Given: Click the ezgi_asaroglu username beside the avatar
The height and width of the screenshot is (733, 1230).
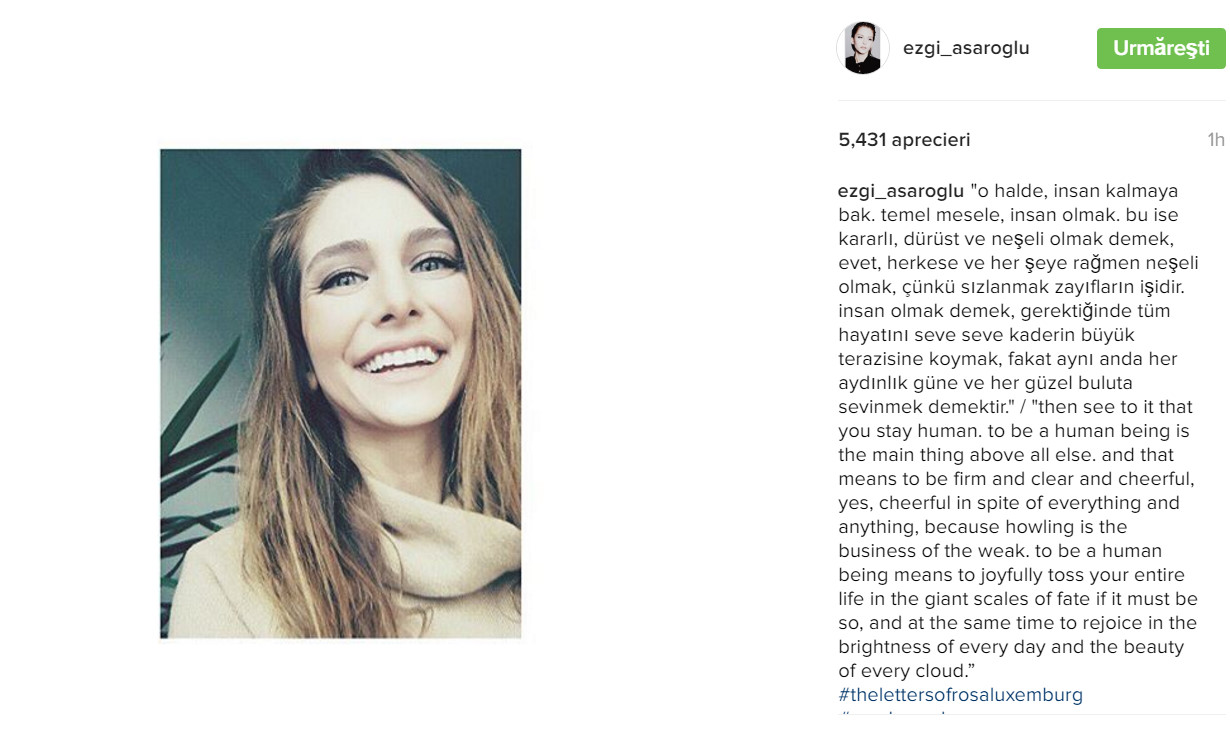Looking at the screenshot, I should coord(966,48).
